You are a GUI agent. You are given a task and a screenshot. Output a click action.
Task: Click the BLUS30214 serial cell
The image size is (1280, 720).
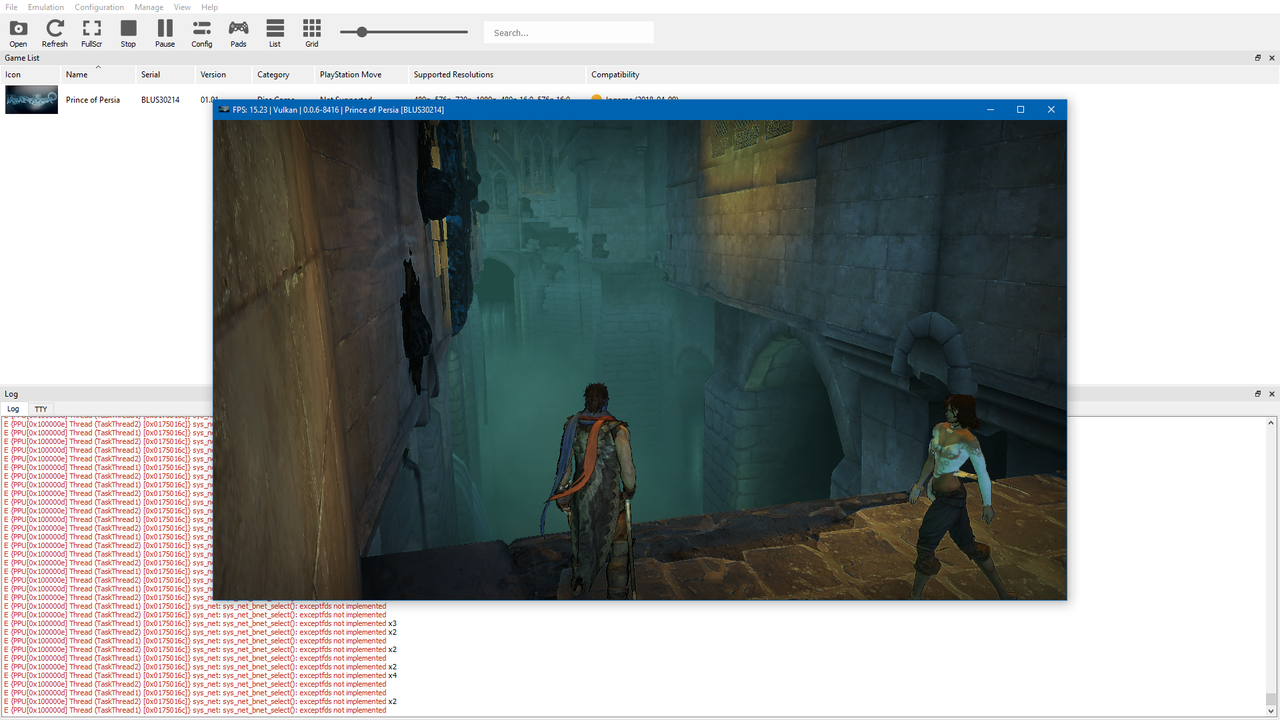[x=160, y=100]
